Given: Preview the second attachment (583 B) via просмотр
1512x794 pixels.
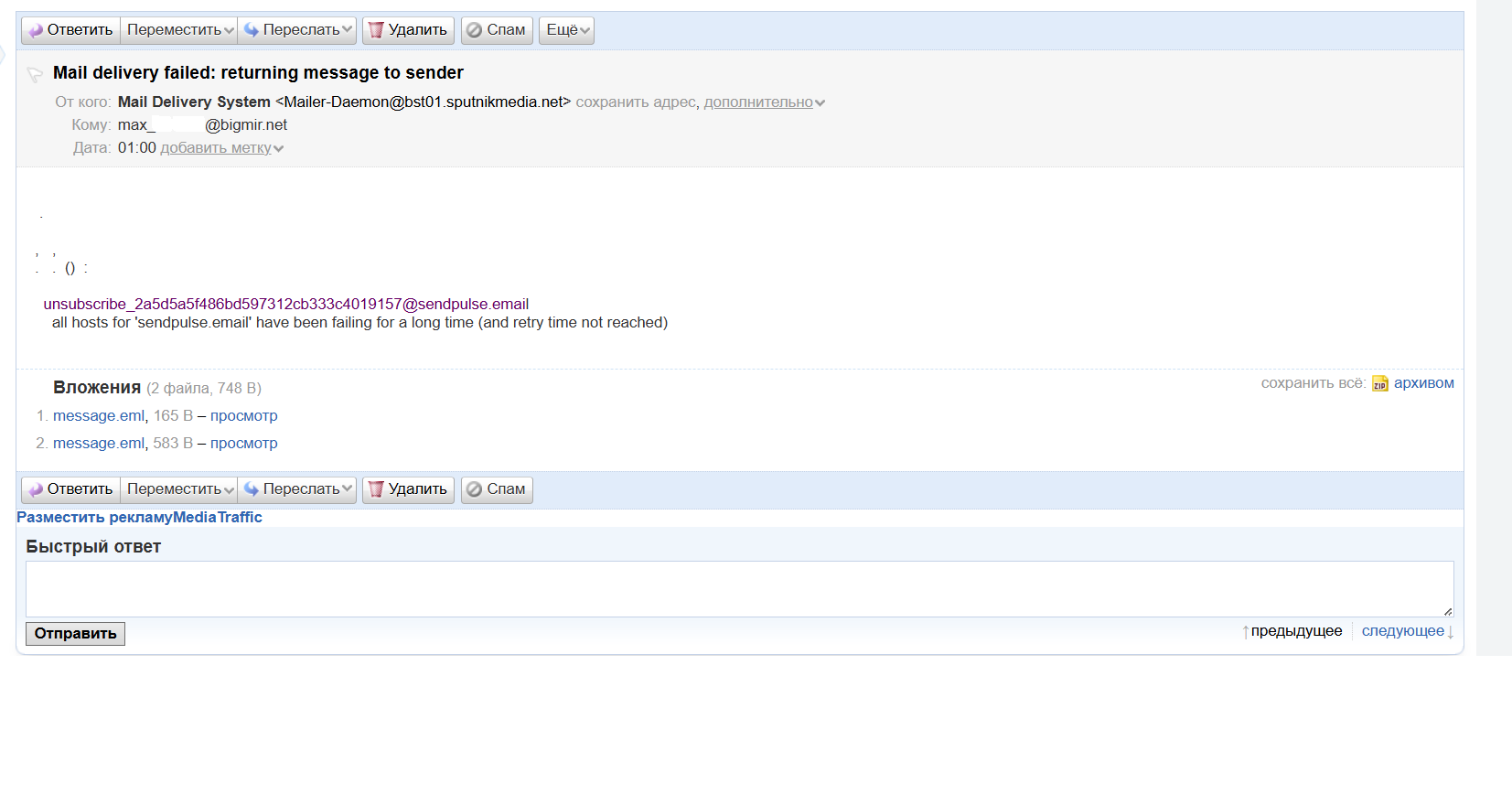Looking at the screenshot, I should point(243,444).
